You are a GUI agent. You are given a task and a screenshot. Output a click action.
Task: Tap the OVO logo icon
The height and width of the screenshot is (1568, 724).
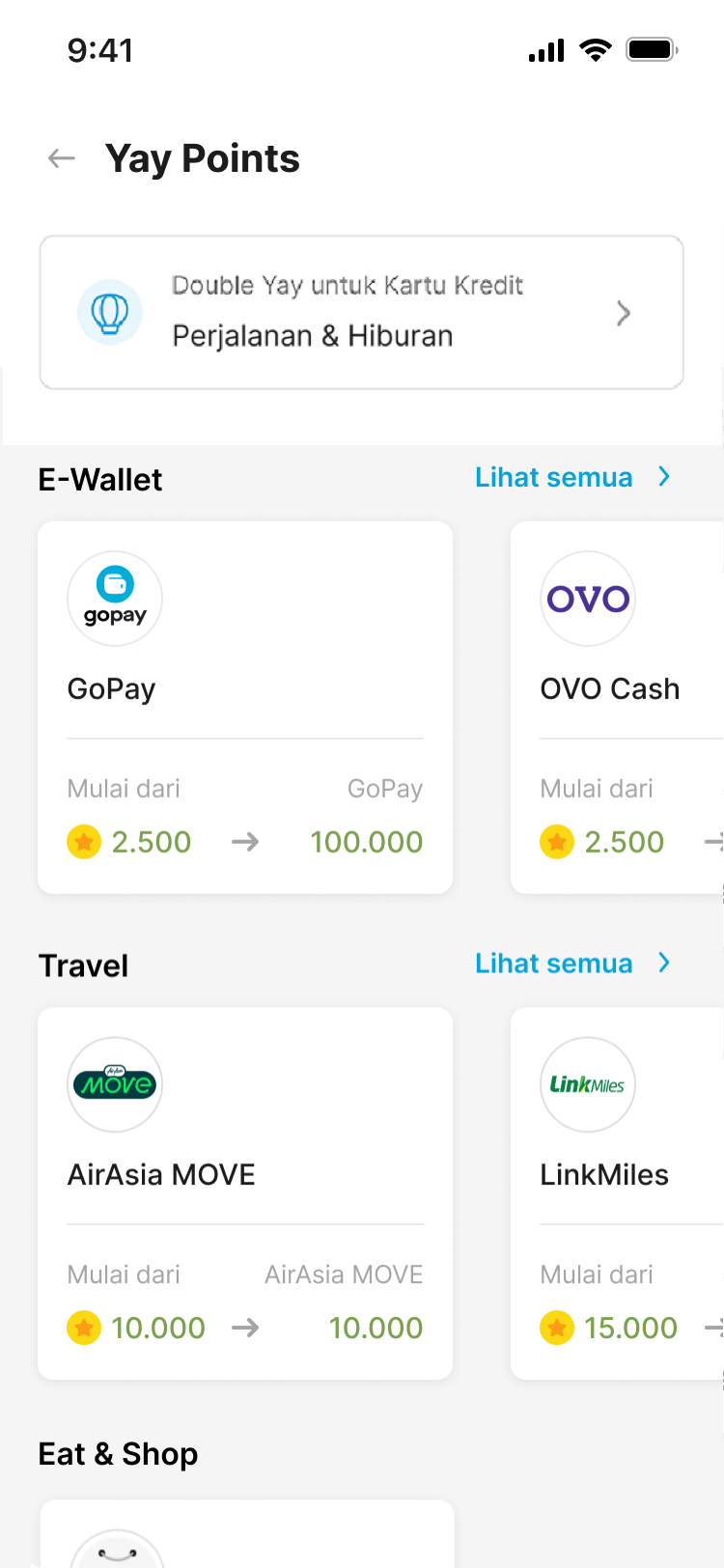[588, 599]
